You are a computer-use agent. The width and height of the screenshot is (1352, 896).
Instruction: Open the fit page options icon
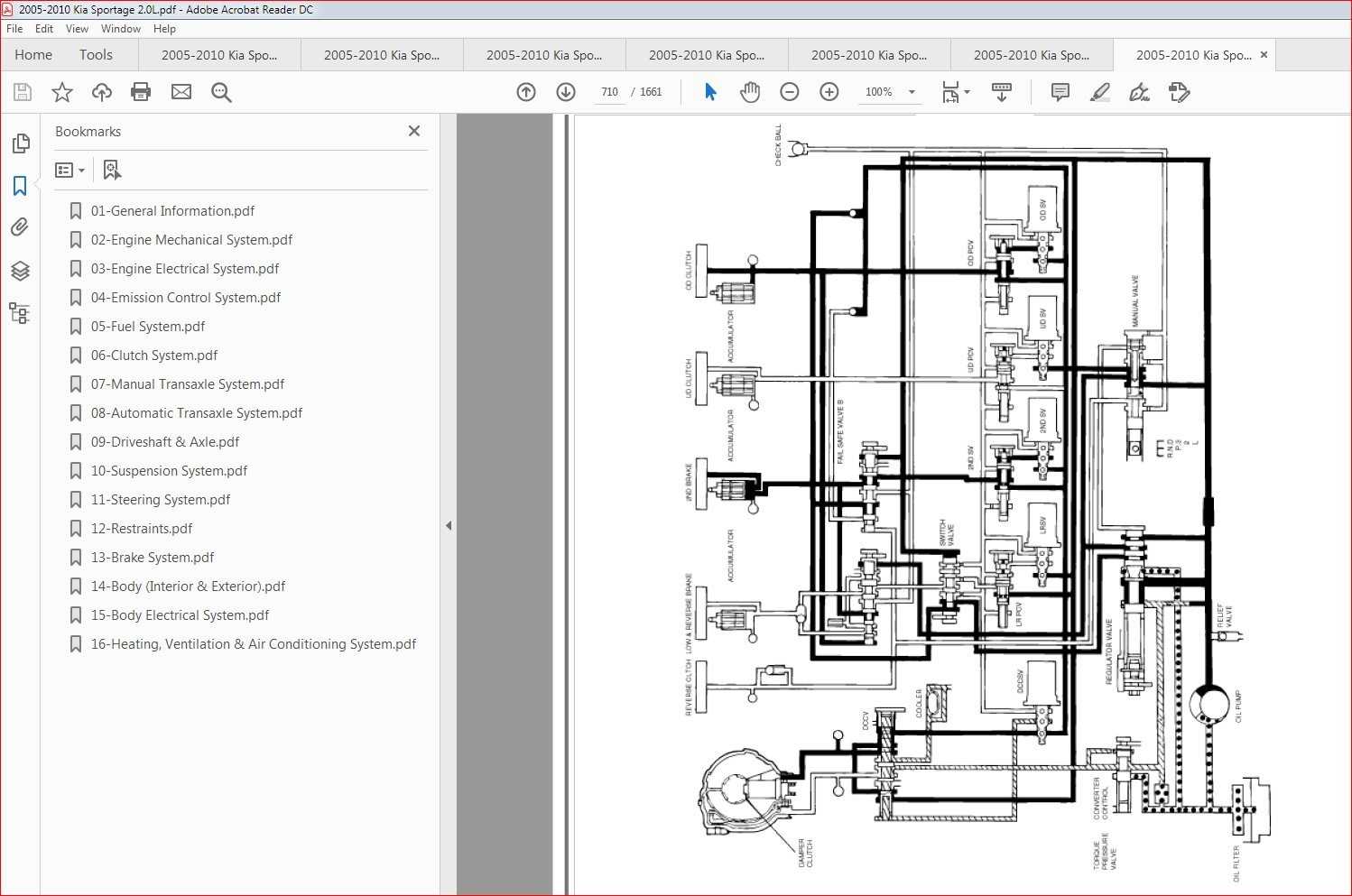[955, 92]
